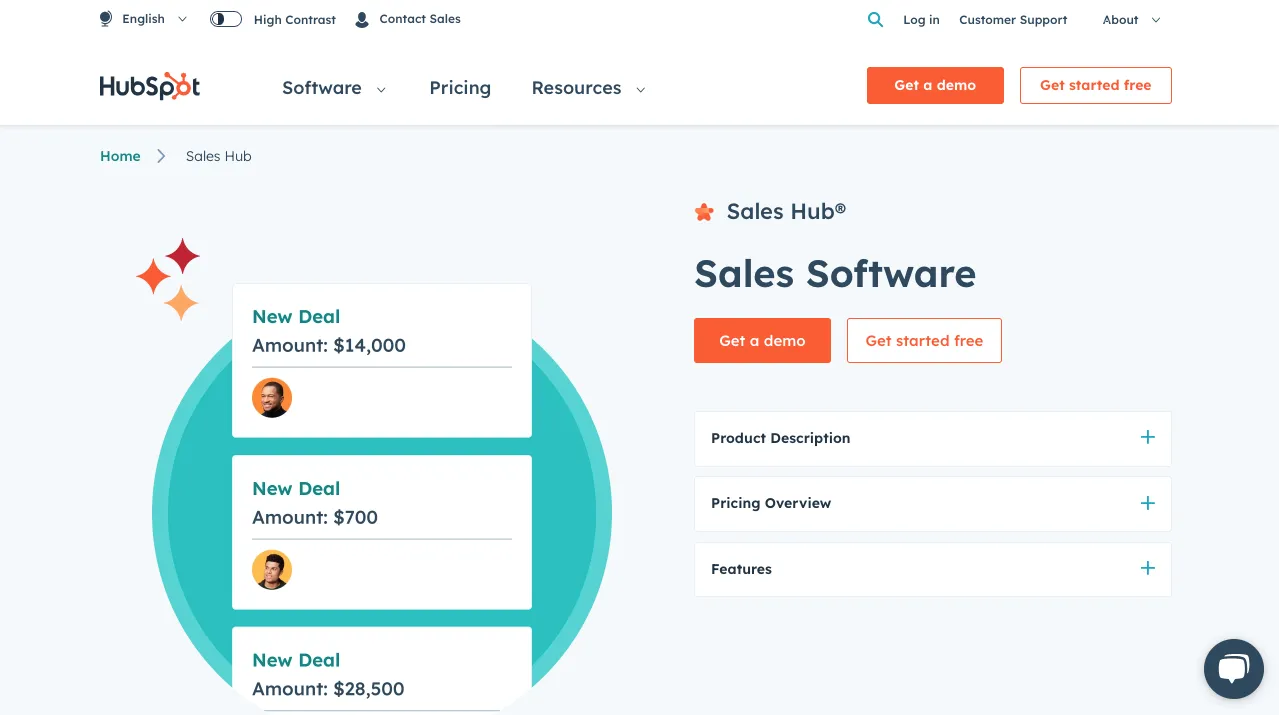Click the Sales Hub breadcrumb text
Viewport: 1279px width, 715px height.
(219, 156)
